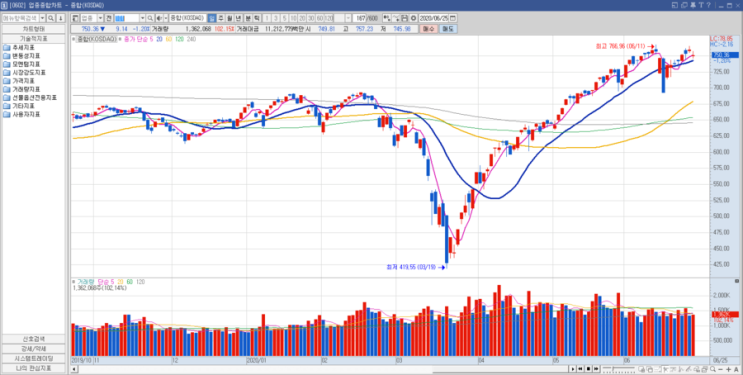Click the code search magnifier icon

click(150, 18)
